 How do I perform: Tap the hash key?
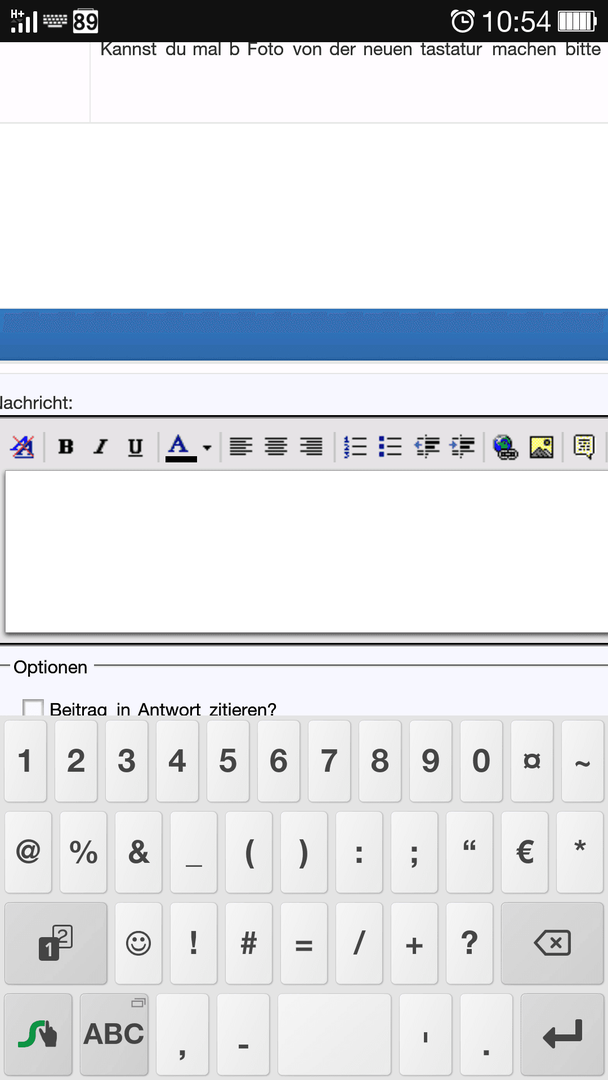tap(249, 944)
